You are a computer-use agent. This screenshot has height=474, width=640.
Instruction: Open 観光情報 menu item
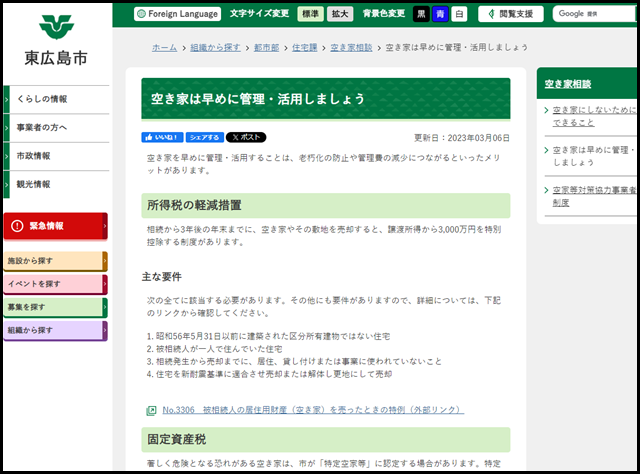tap(56, 185)
